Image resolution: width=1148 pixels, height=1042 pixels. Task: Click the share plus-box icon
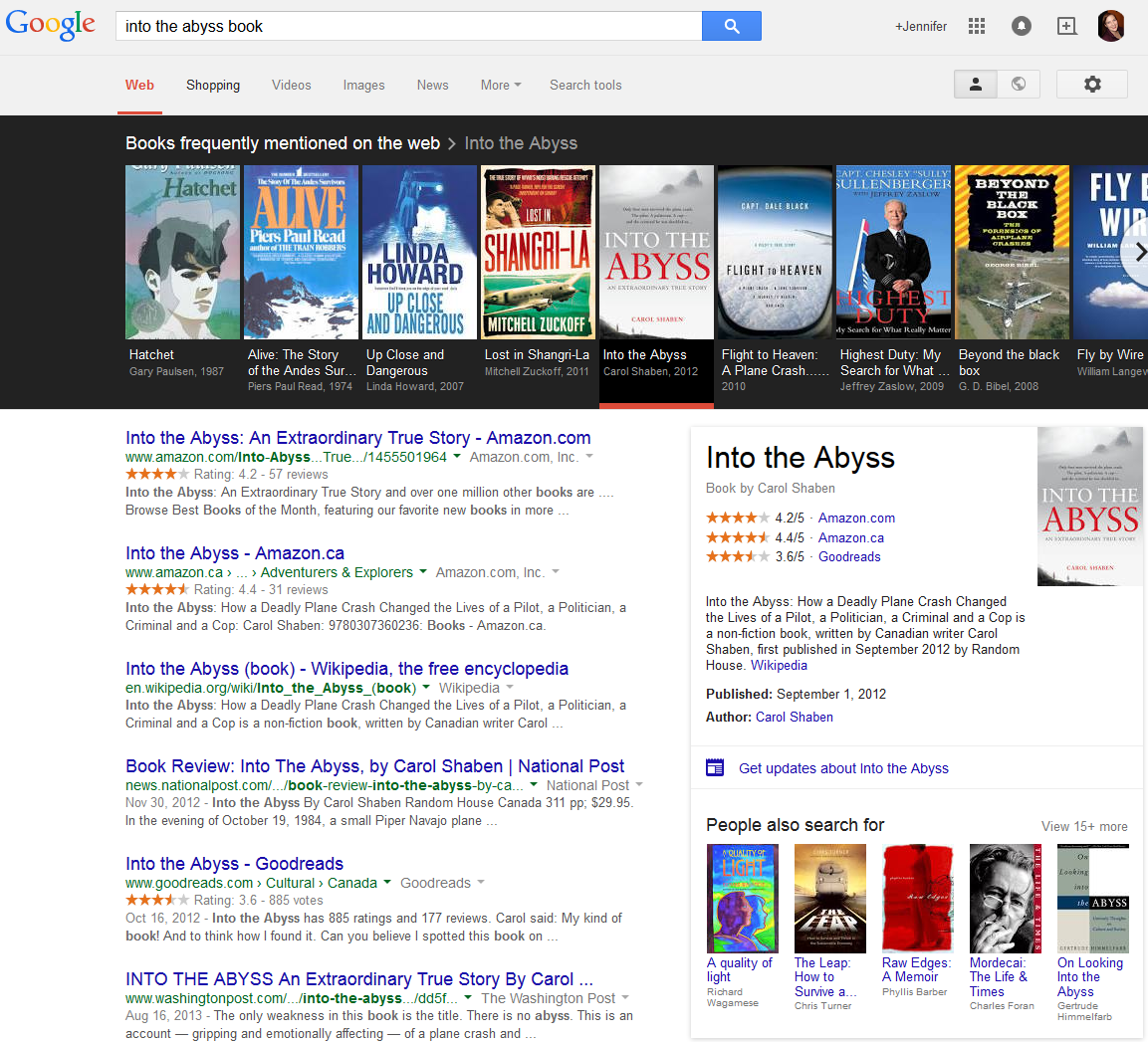1066,26
